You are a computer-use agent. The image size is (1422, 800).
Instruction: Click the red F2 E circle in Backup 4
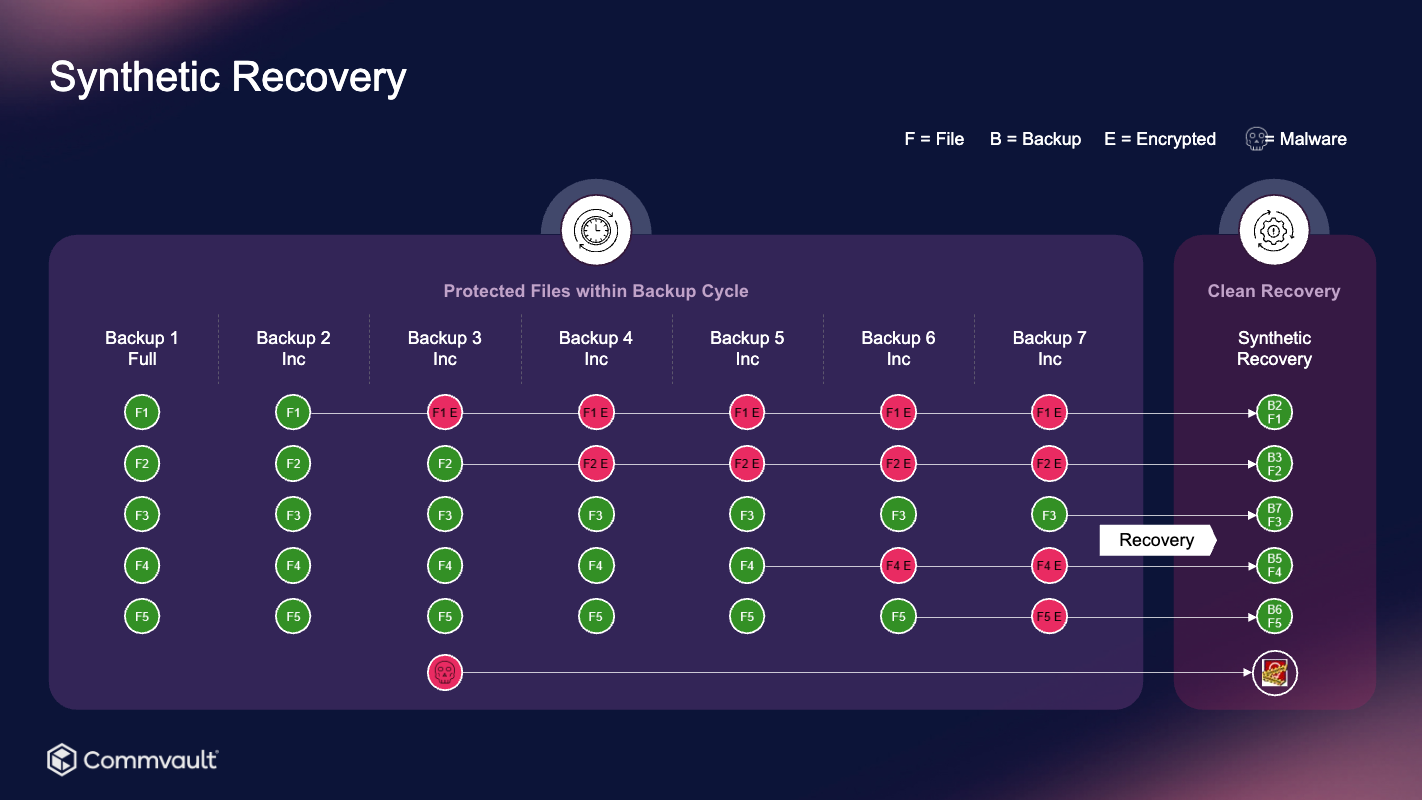[x=596, y=464]
